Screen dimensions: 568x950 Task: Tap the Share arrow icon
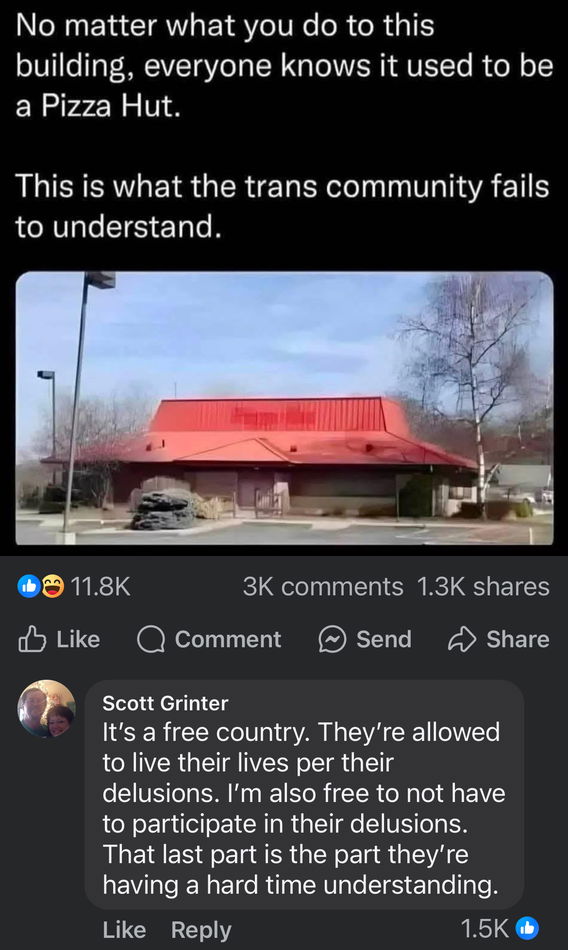coord(462,640)
